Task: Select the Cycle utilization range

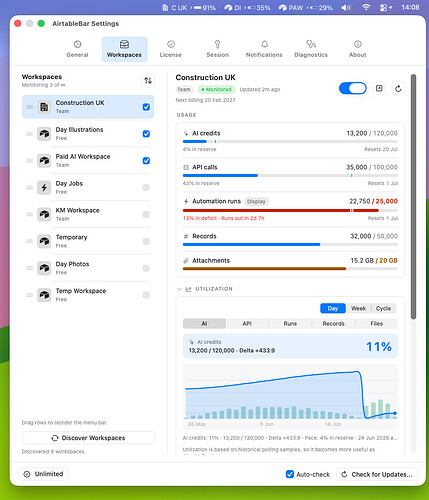Action: pos(383,308)
